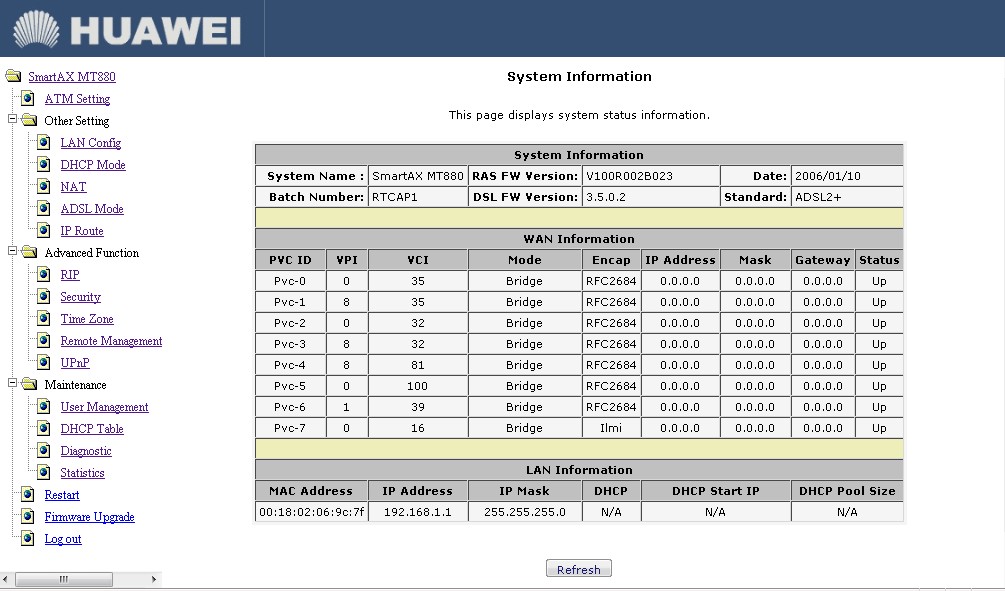The width and height of the screenshot is (1005, 591).
Task: Click the date value 2006/01/10
Action: coord(847,176)
